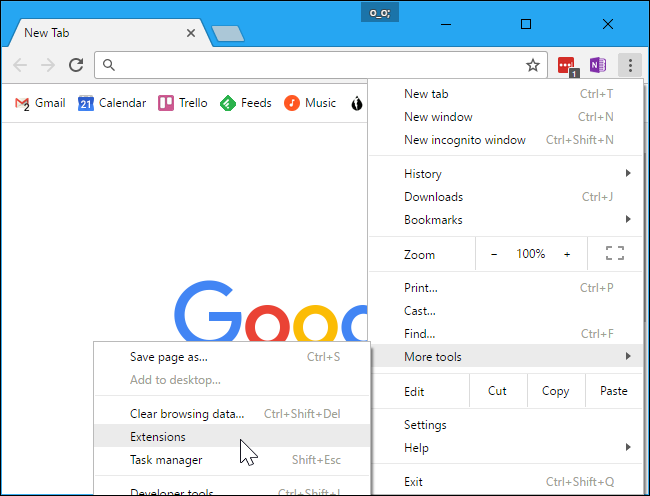Select New tab from the menu
Image resolution: width=650 pixels, height=496 pixels.
click(x=506, y=94)
